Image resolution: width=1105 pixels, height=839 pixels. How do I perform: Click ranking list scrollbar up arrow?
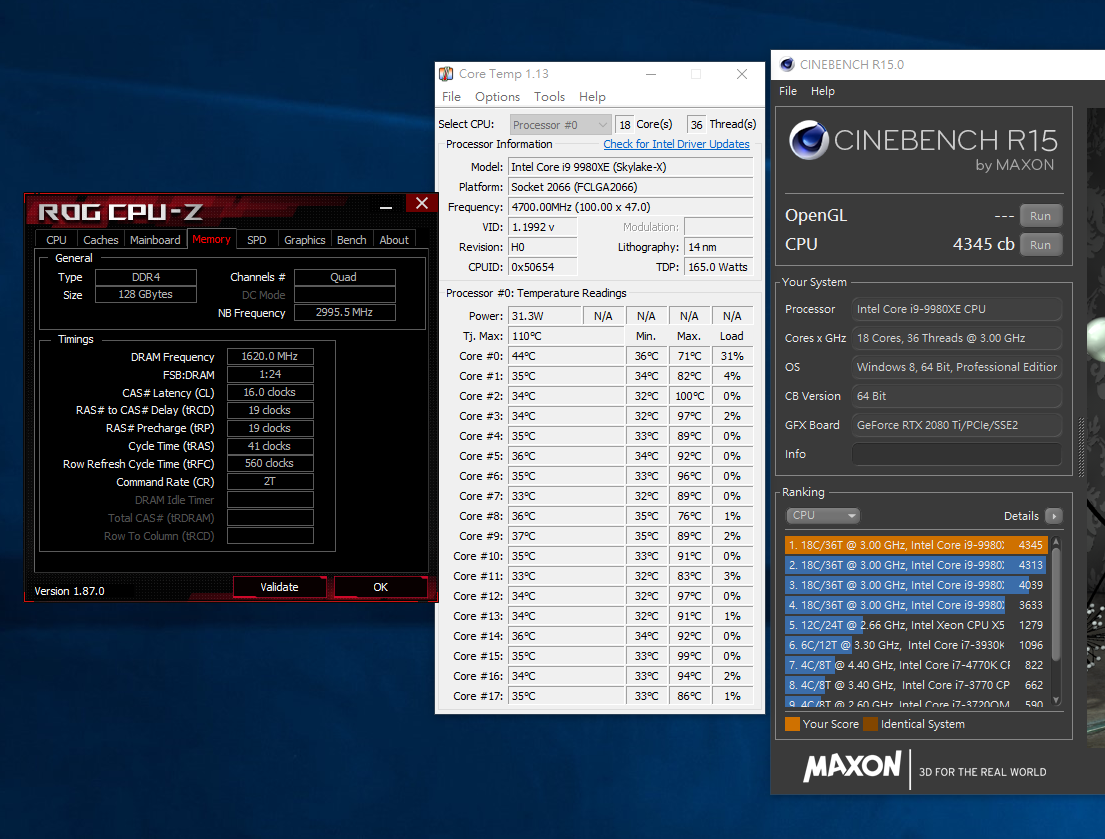[x=1056, y=542]
